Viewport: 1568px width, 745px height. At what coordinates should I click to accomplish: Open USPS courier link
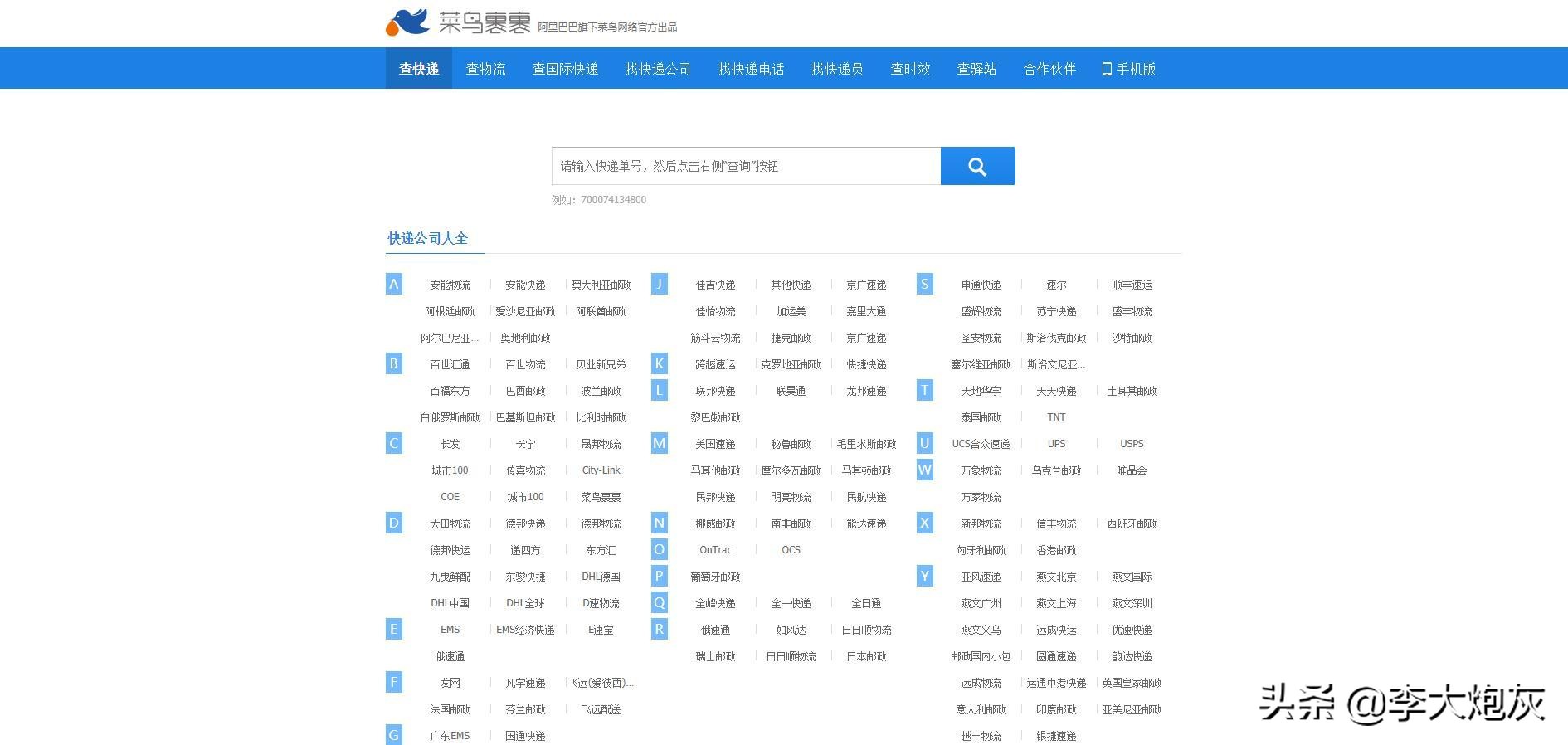point(1132,444)
